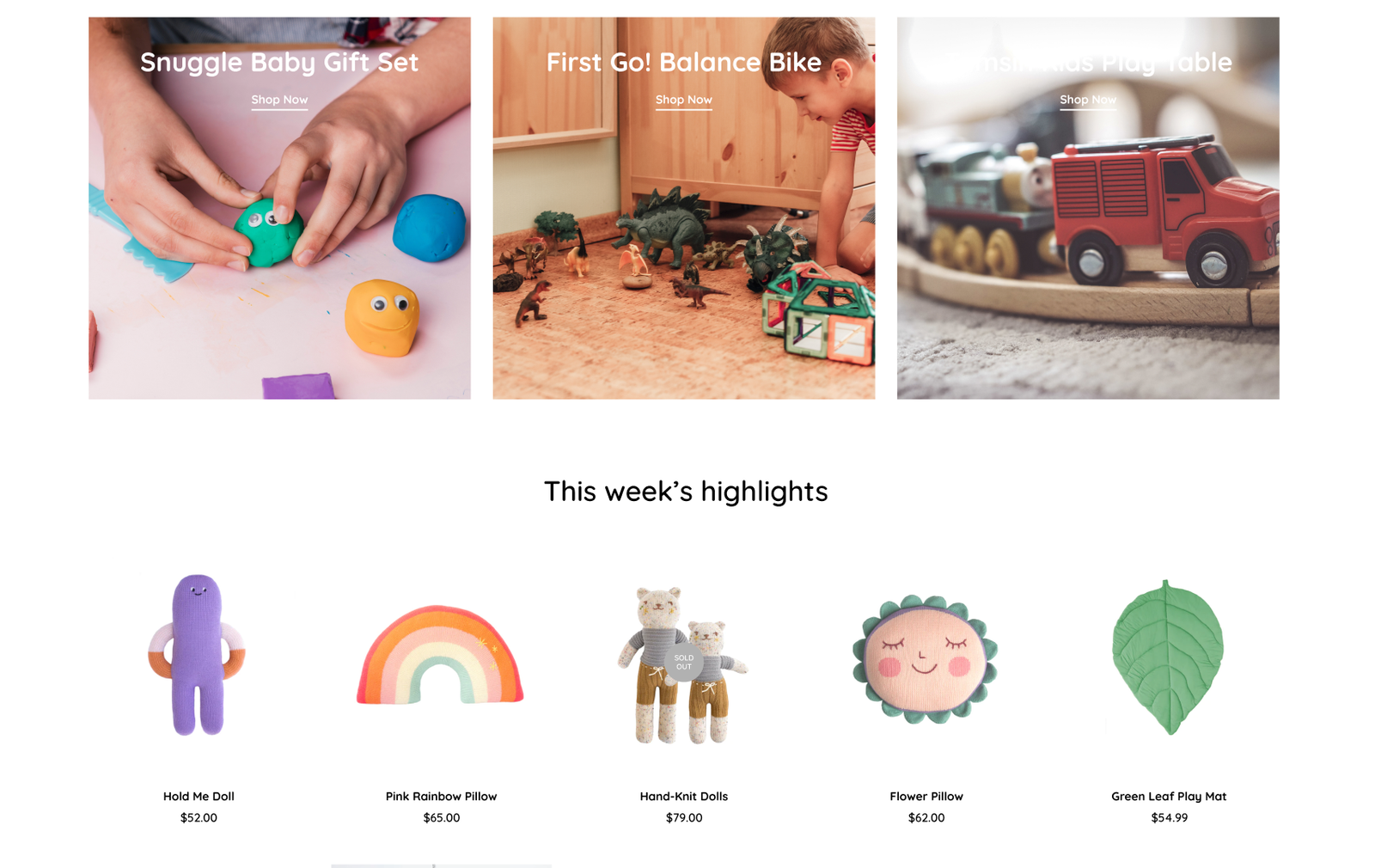Image resolution: width=1375 pixels, height=868 pixels.
Task: Open the Green Leaf Play Mat title
Action: [x=1169, y=797]
